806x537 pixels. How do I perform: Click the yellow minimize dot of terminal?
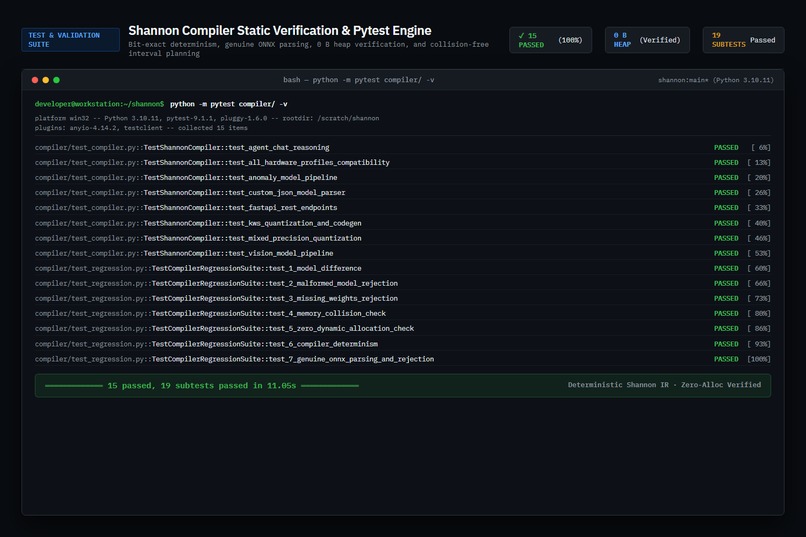click(46, 80)
